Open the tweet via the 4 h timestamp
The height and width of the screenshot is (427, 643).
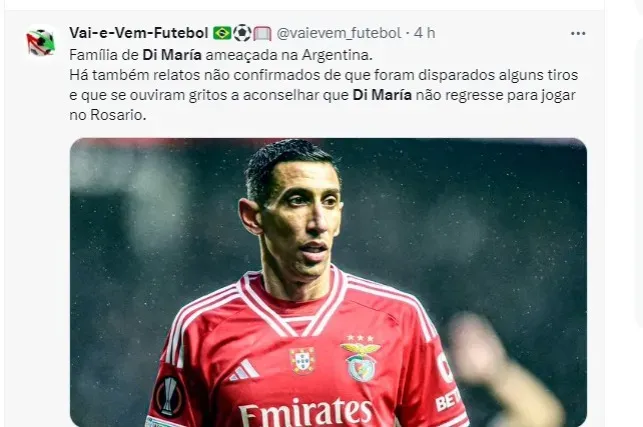(424, 33)
